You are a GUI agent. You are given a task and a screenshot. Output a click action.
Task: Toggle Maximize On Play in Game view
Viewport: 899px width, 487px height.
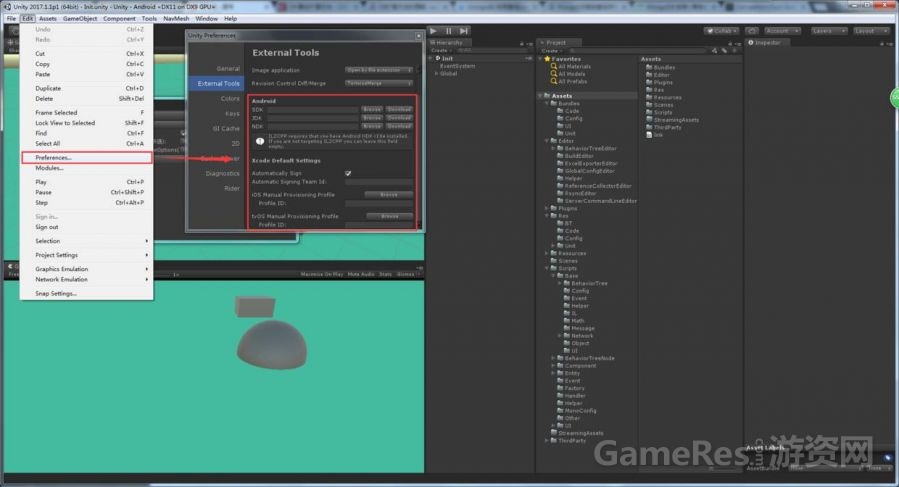322,274
